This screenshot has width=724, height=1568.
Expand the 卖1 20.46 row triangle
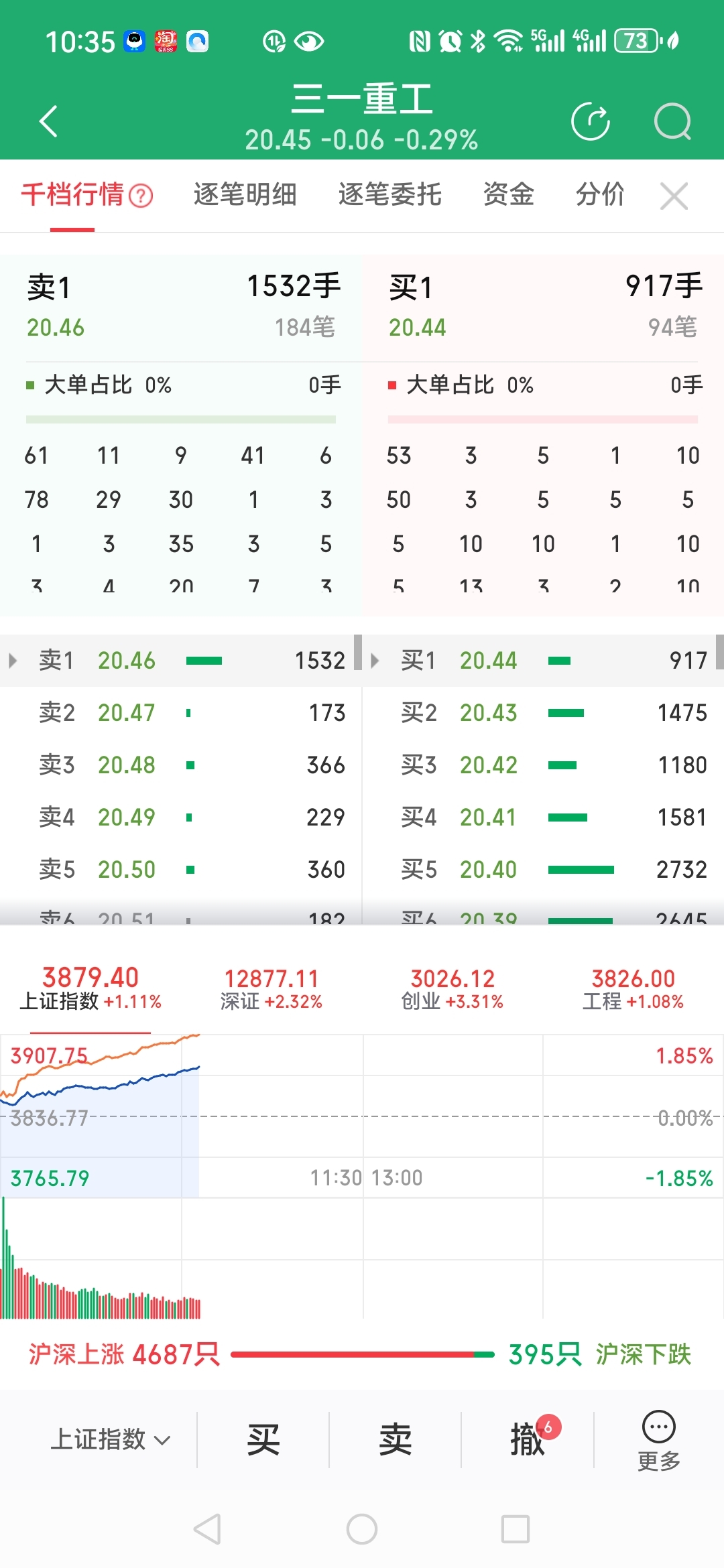click(x=13, y=661)
